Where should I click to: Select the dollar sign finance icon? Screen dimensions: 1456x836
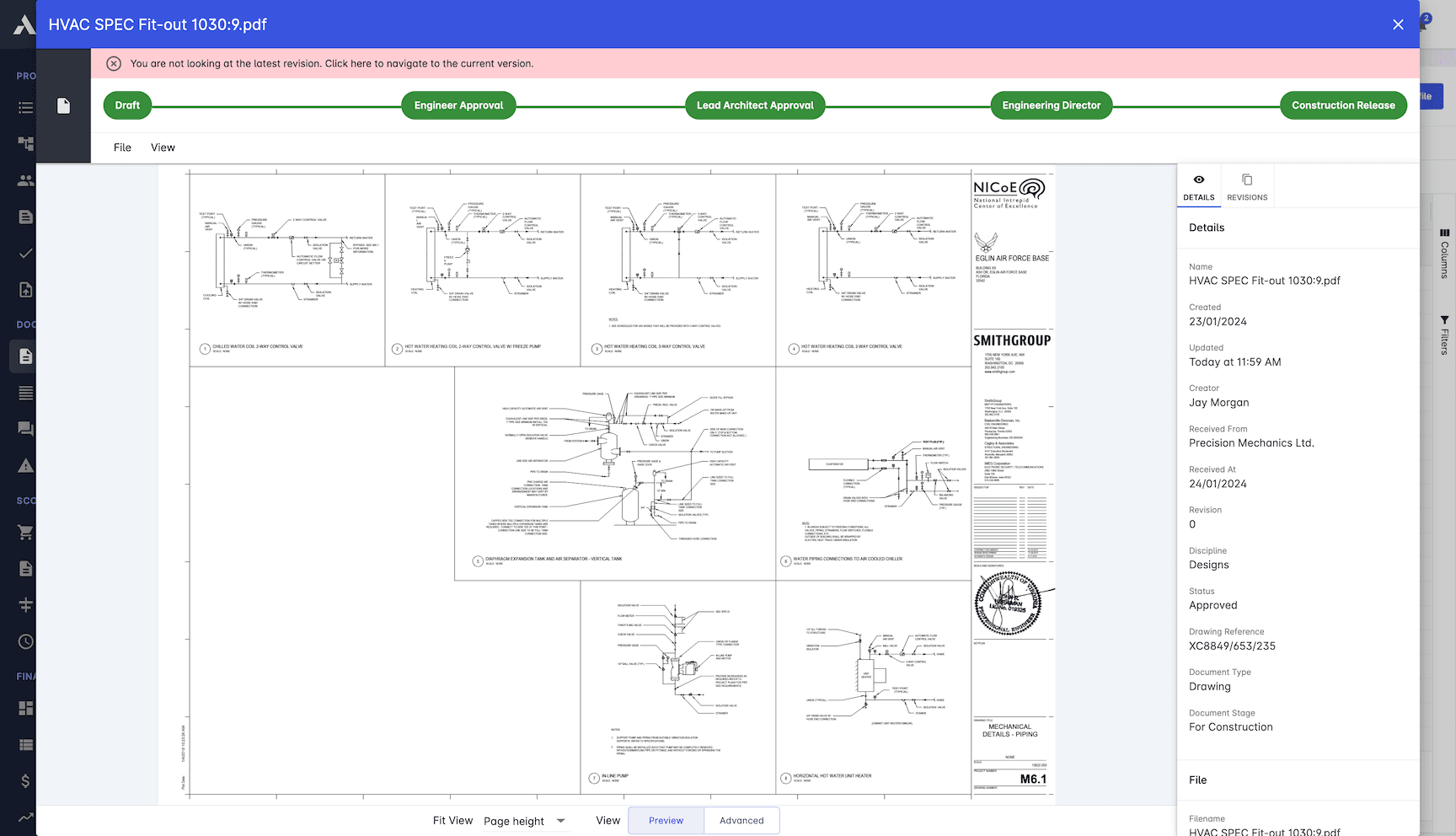25,780
